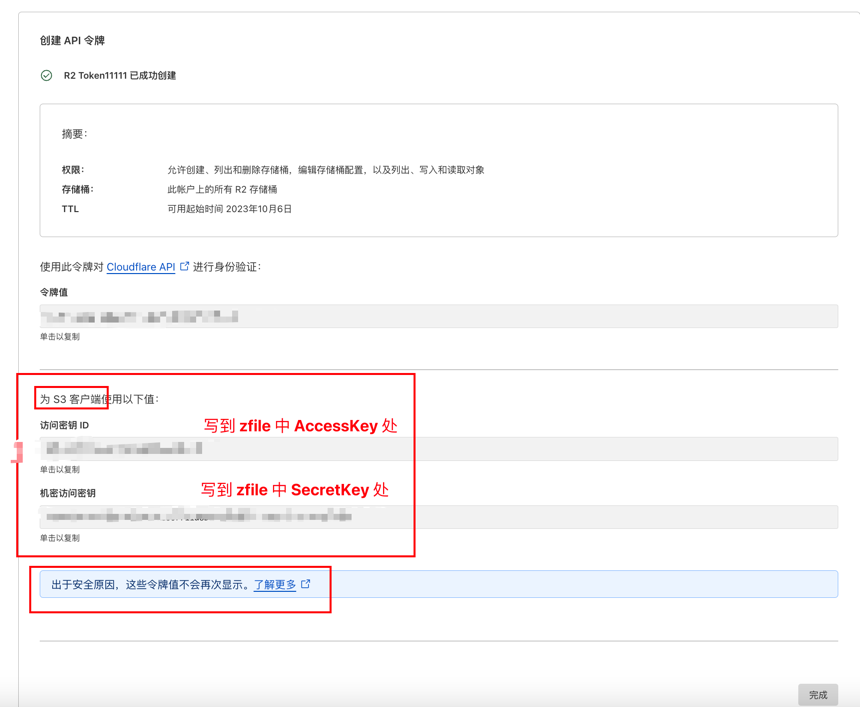Click the TTL start date text
Viewport: 860px width, 707px height.
point(229,209)
